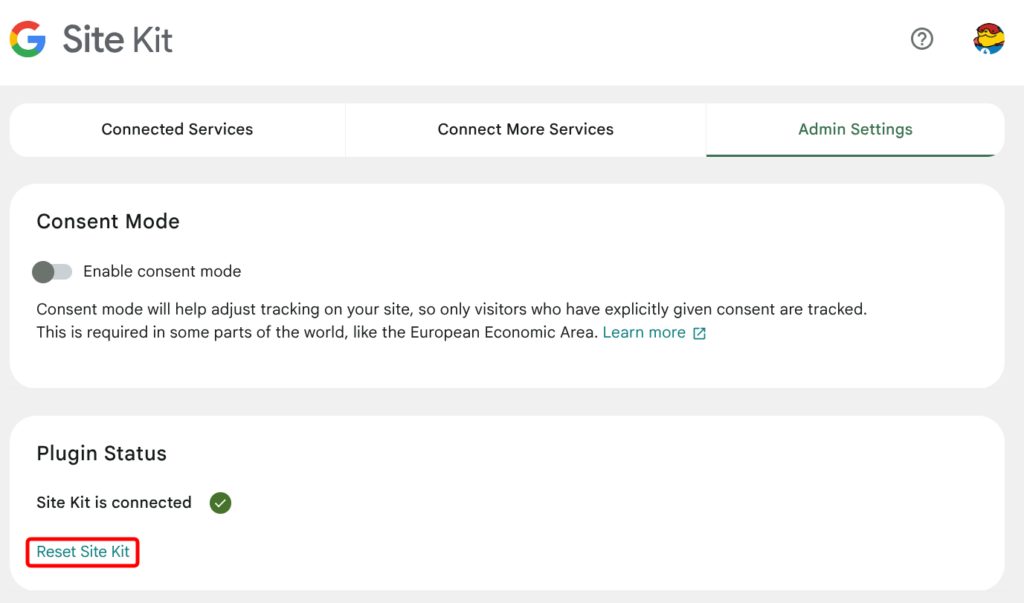Select the Admin Settings tab
Screen dimensions: 1024x603
855,130
